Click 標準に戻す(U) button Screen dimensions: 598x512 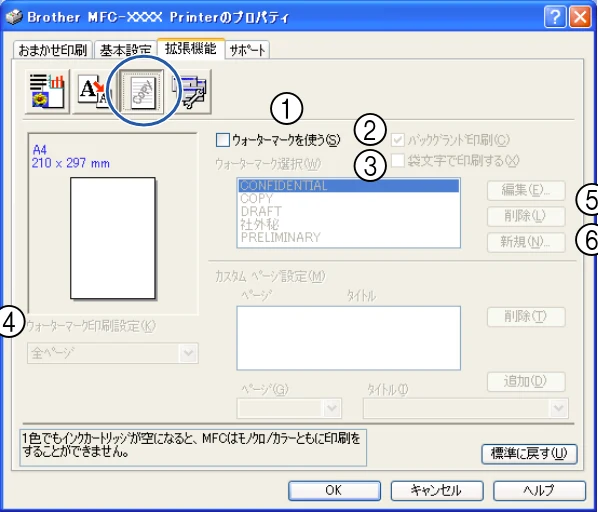529,454
